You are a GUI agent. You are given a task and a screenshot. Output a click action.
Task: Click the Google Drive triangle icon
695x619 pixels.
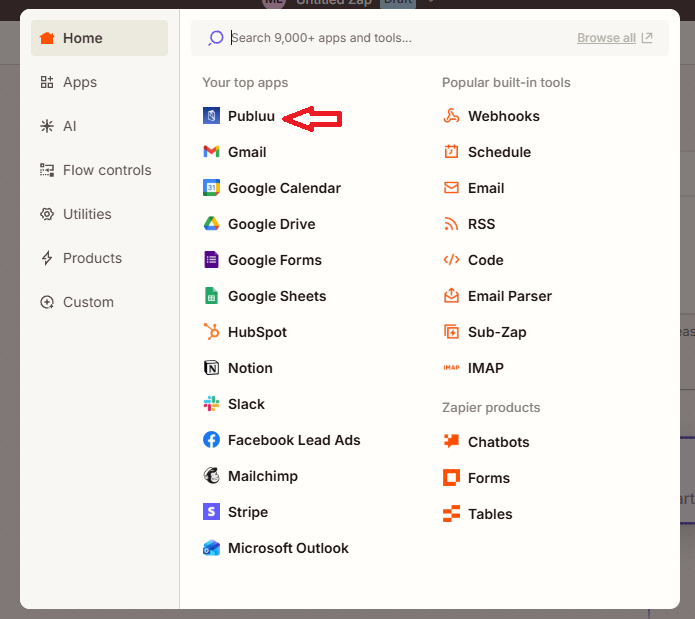(211, 224)
